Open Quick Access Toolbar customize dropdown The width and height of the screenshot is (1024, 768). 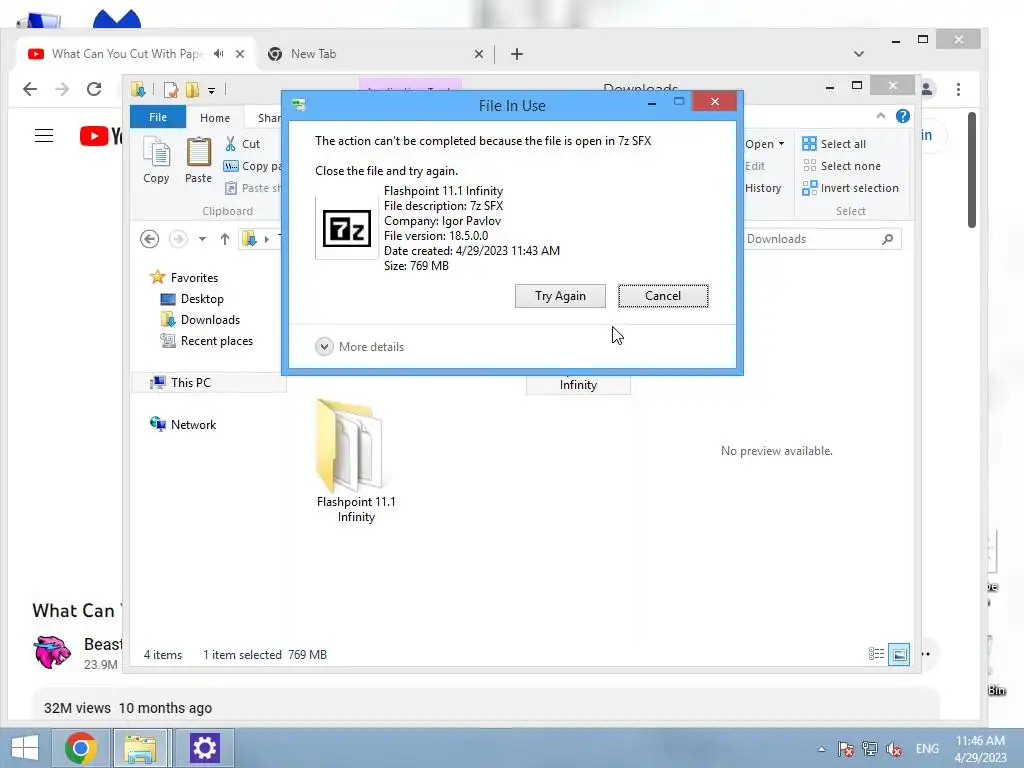pos(212,90)
